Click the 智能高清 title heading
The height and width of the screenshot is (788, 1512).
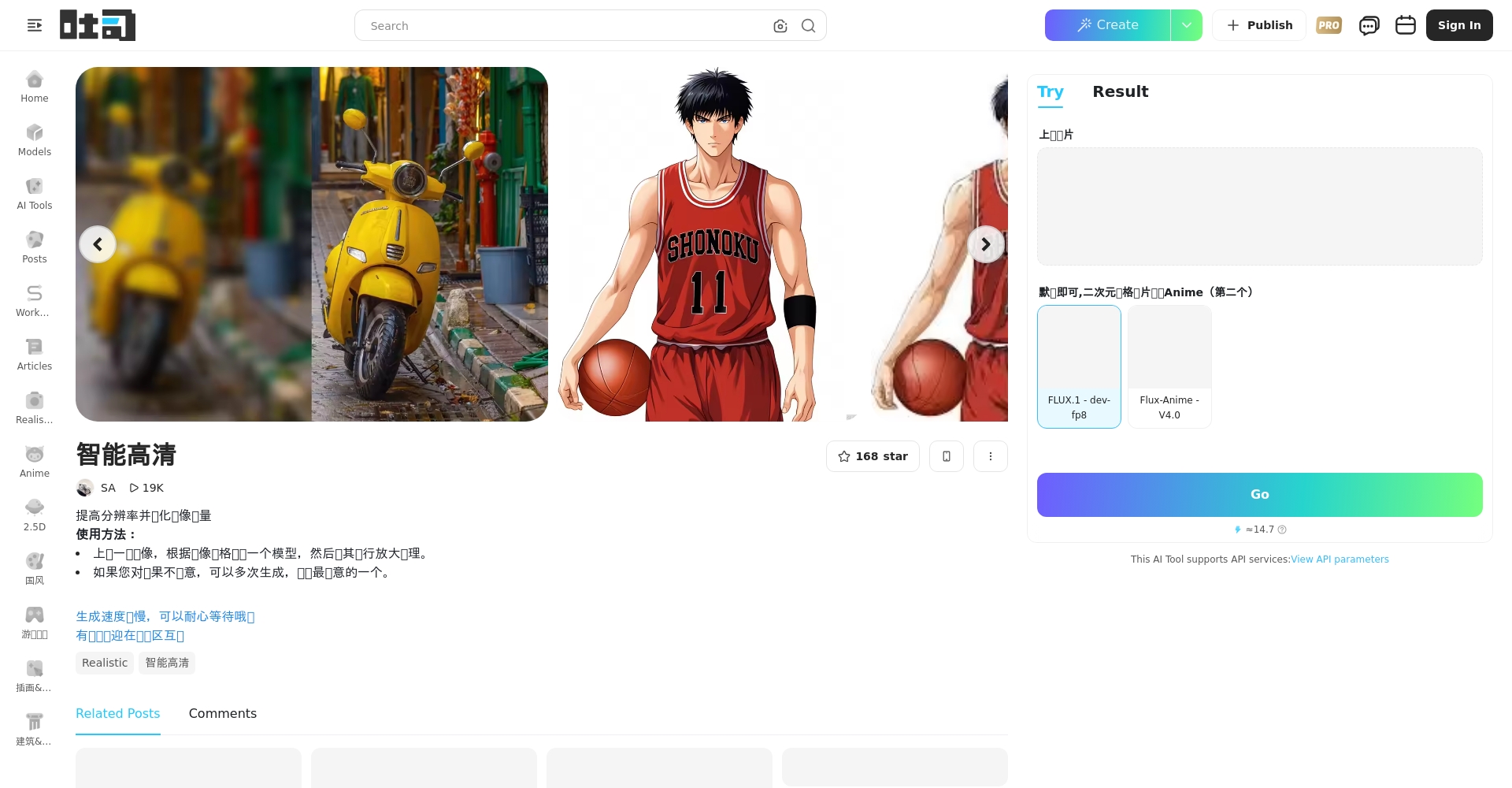point(126,455)
